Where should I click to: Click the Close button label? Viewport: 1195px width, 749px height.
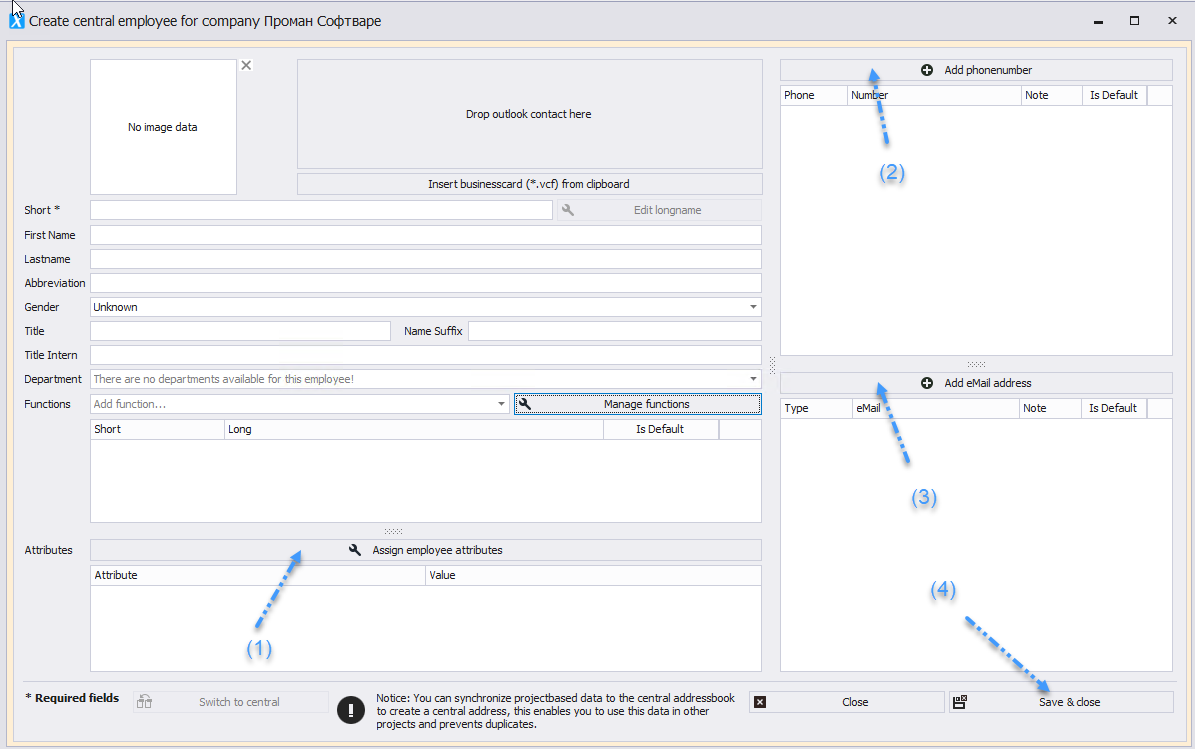[855, 703]
